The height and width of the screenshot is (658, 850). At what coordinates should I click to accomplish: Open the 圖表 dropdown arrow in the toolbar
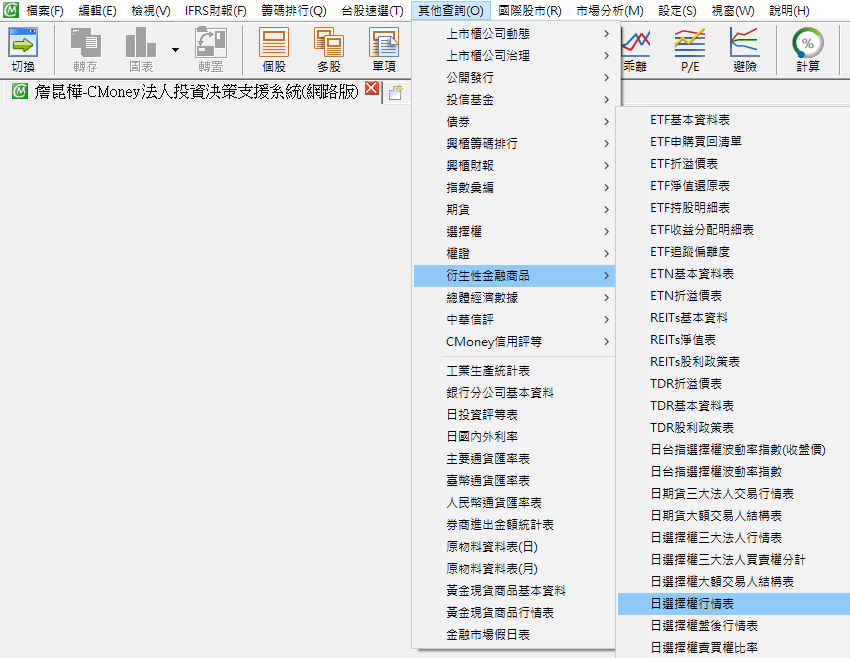pos(175,49)
